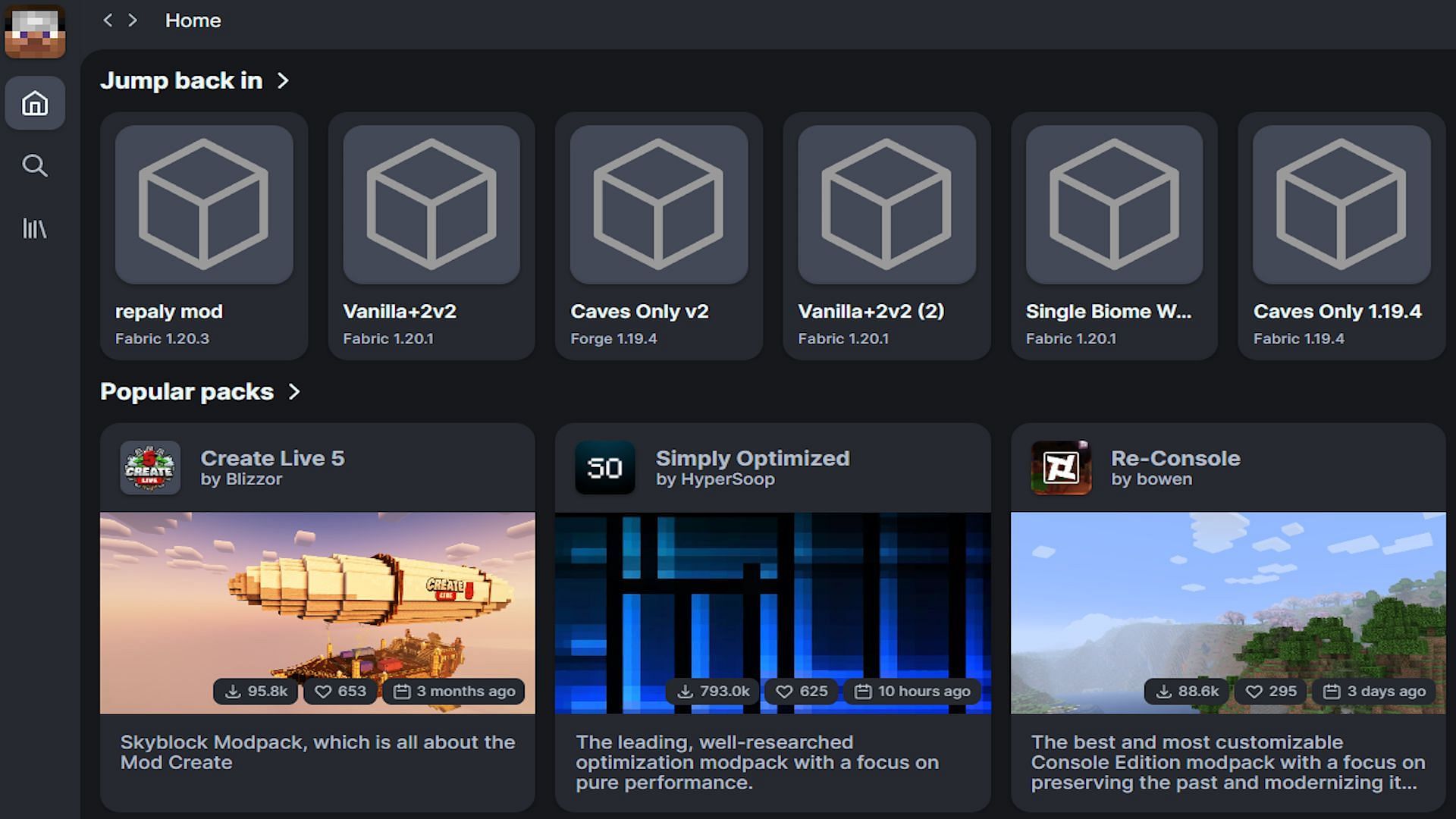Scroll through Jump back in instances

(x=284, y=79)
